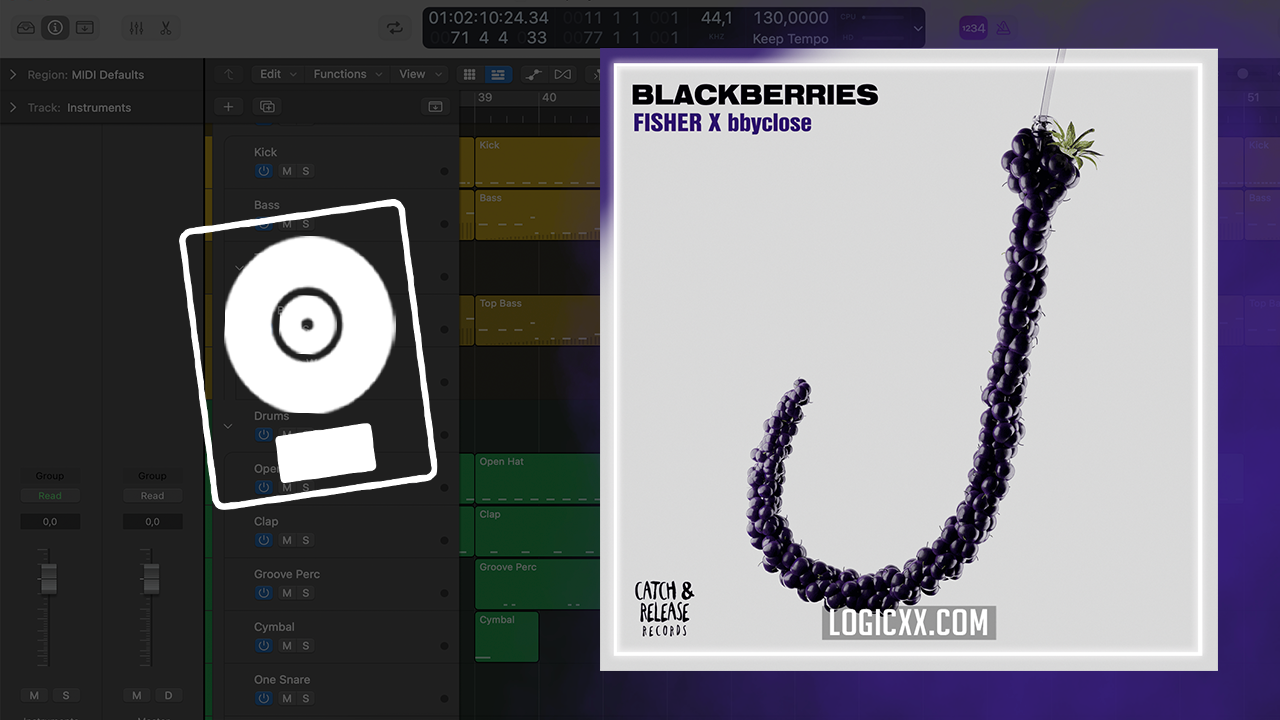
Task: Click the Blackberries album cover artwork
Action: [x=908, y=360]
